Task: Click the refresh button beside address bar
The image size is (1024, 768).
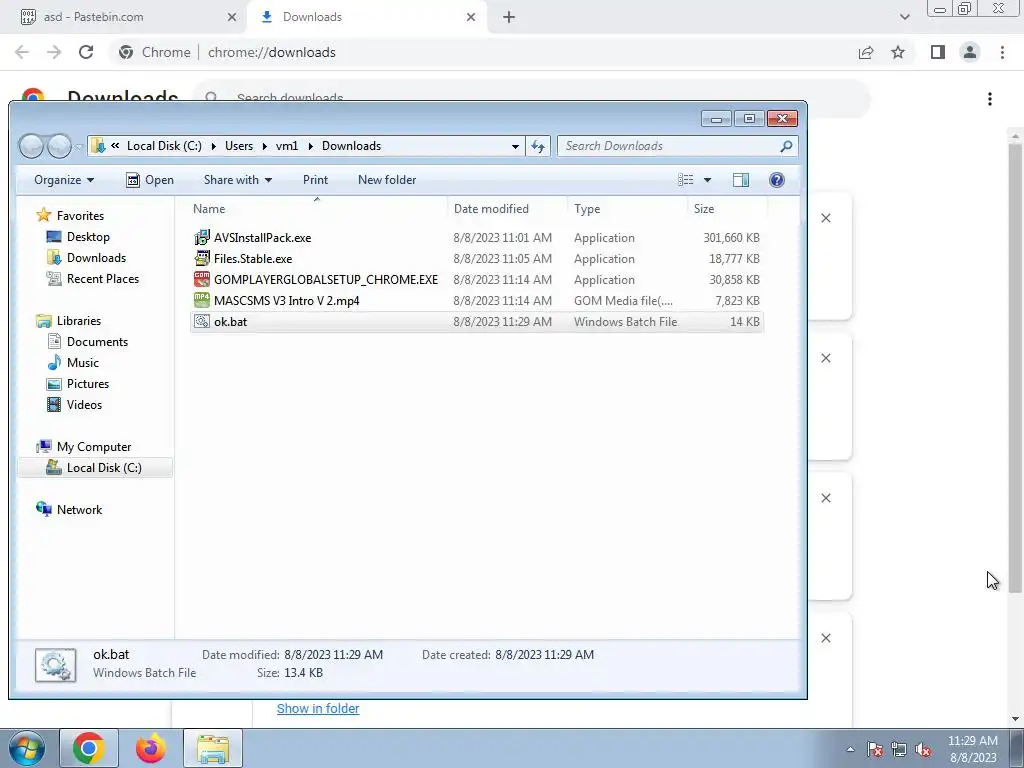Action: pos(538,146)
